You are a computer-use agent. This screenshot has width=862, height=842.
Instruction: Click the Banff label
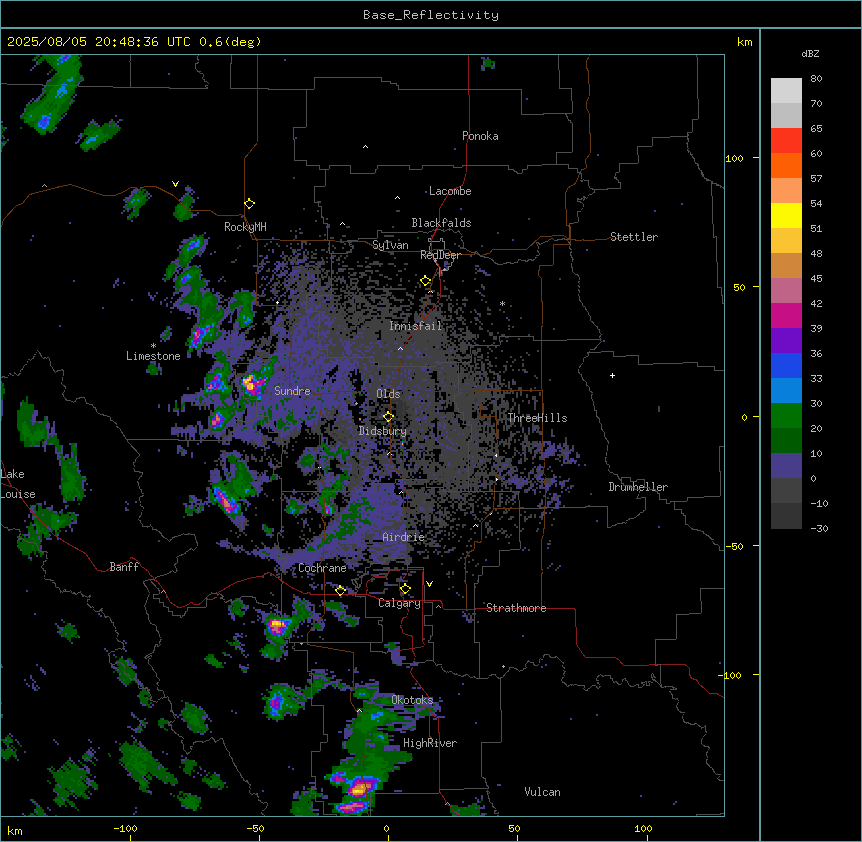click(124, 567)
